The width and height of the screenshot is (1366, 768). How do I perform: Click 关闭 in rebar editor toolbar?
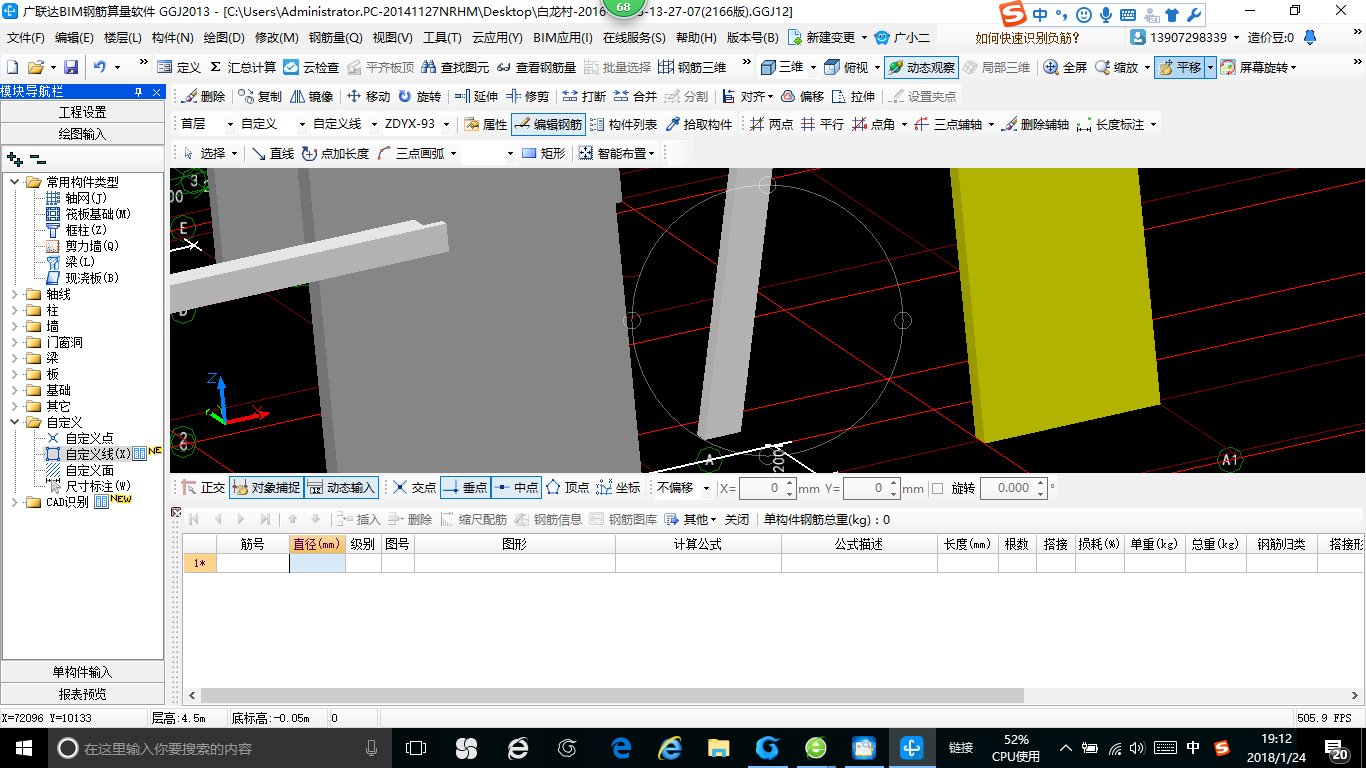pos(737,519)
